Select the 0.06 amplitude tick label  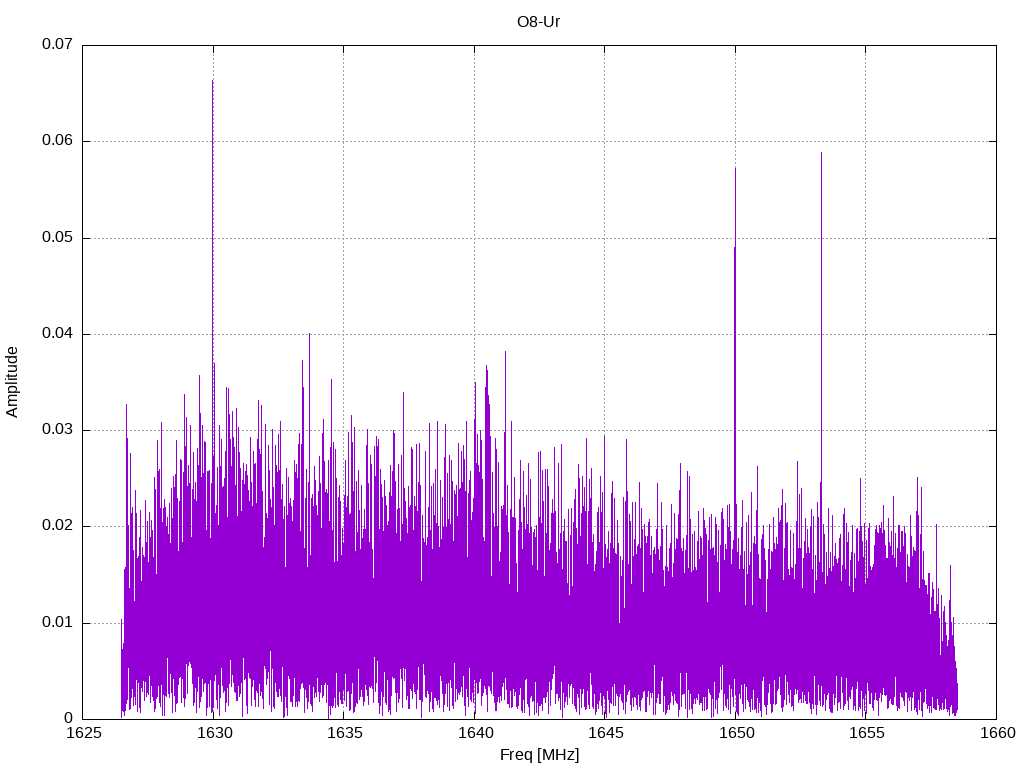(57, 141)
